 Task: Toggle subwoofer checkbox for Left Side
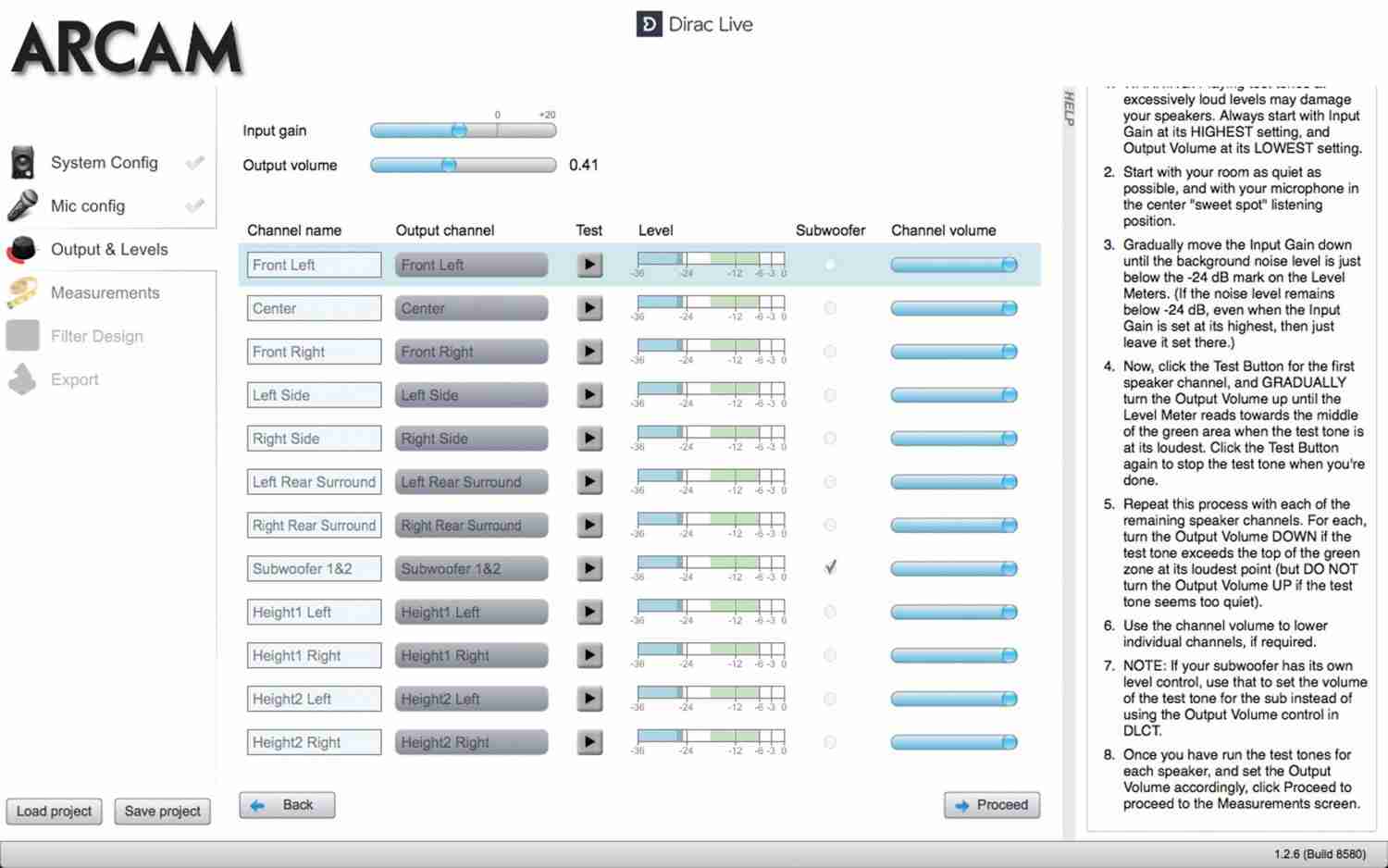pyautogui.click(x=830, y=395)
